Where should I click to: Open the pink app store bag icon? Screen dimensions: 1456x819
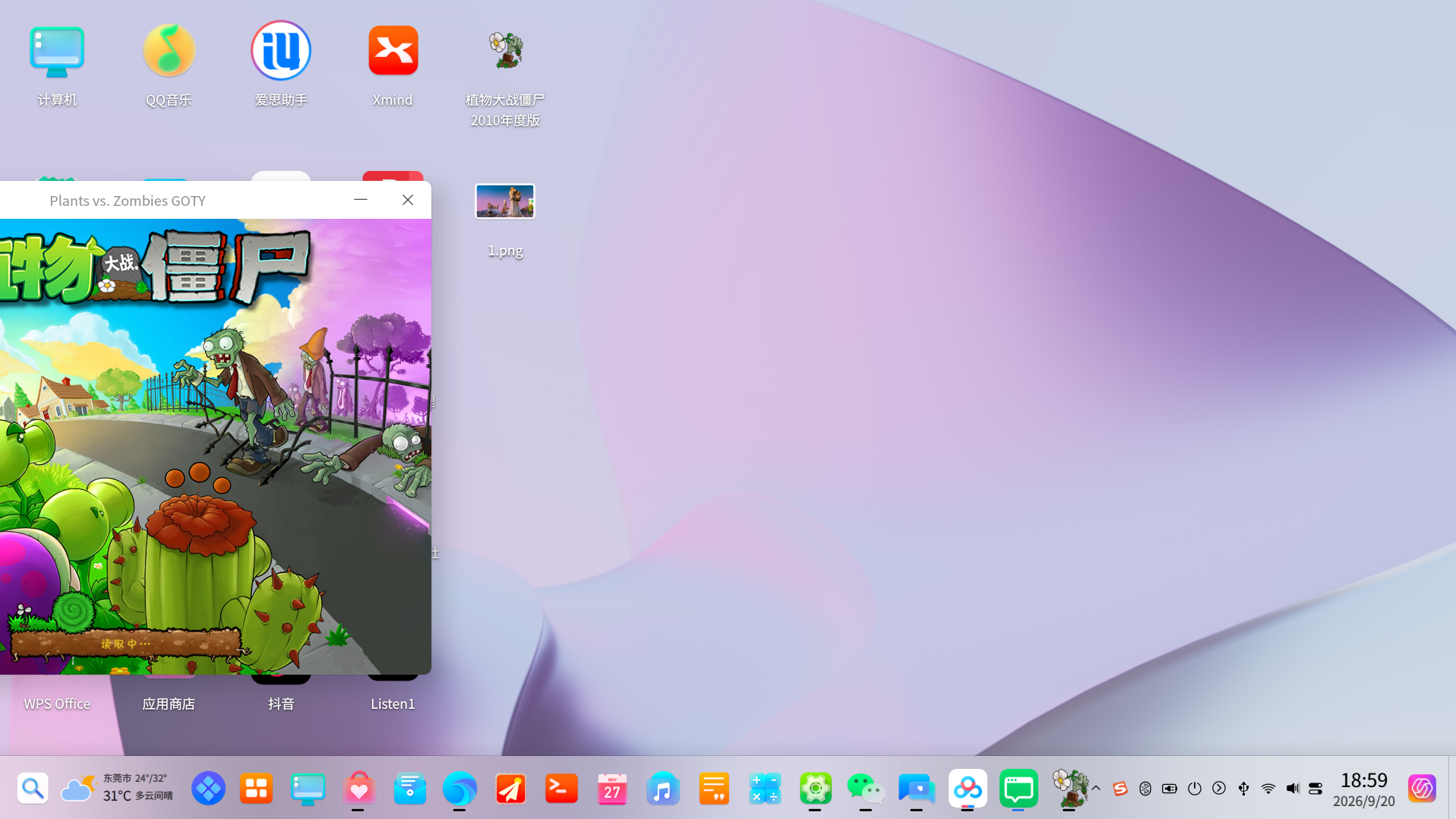pyautogui.click(x=358, y=789)
